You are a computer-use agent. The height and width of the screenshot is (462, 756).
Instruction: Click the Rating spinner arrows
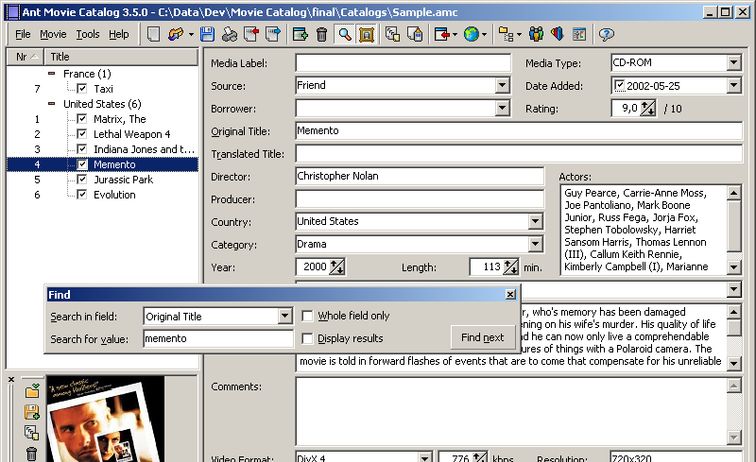[x=648, y=109]
